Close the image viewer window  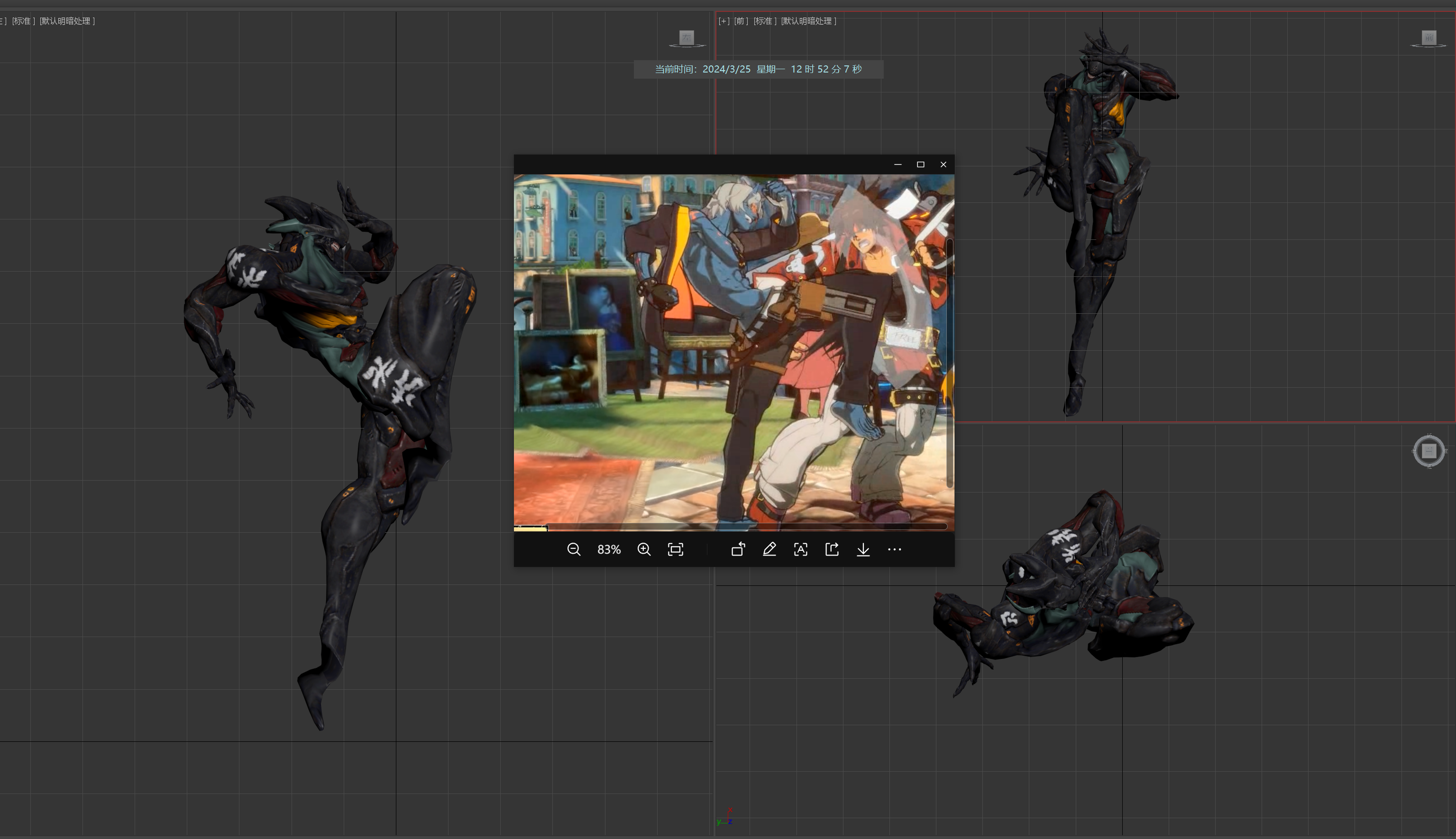point(943,164)
